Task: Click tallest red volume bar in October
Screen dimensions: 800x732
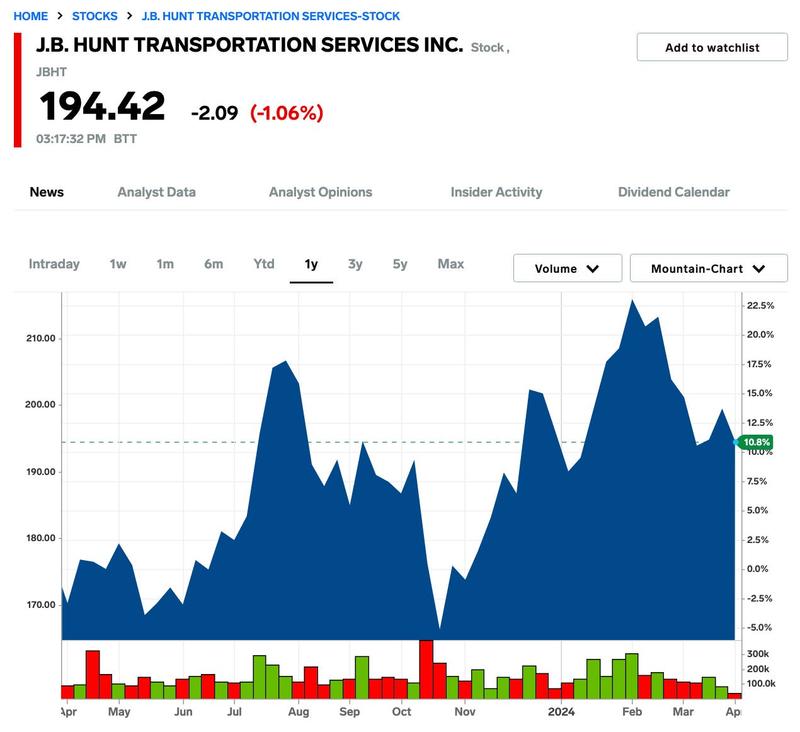Action: pyautogui.click(x=426, y=669)
